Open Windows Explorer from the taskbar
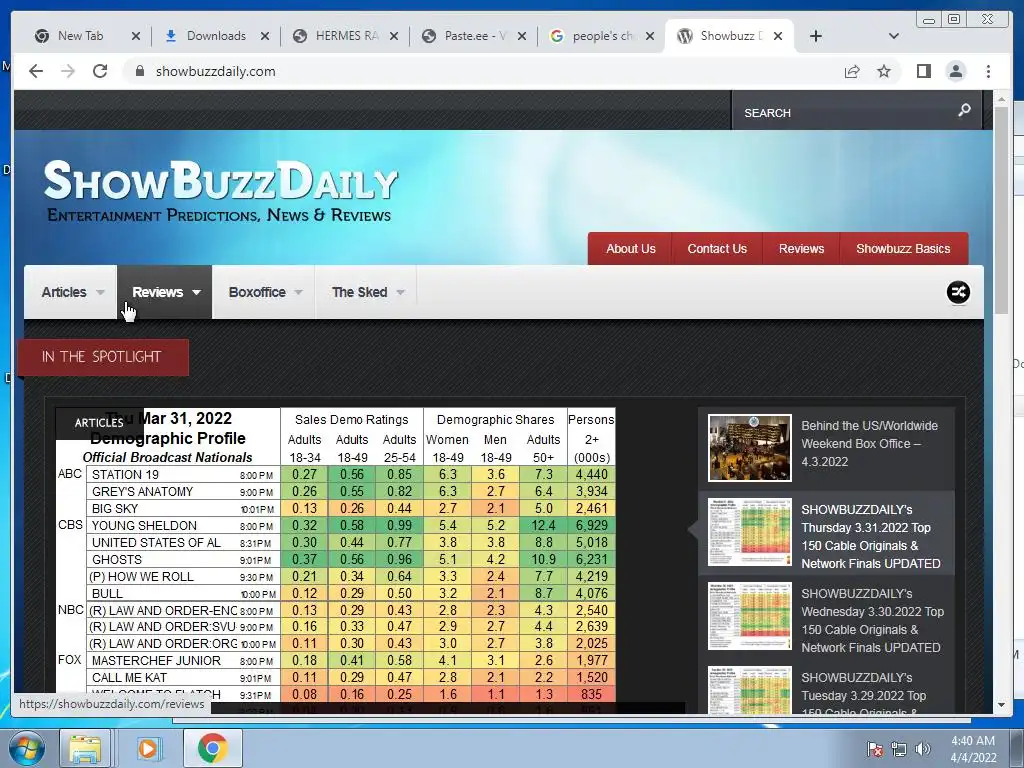 (x=84, y=748)
